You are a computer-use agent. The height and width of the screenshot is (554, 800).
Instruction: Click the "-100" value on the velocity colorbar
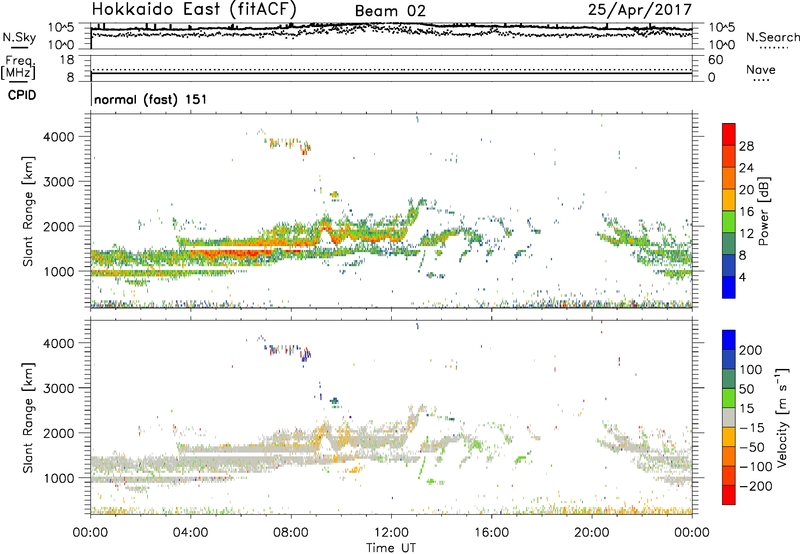coord(756,467)
